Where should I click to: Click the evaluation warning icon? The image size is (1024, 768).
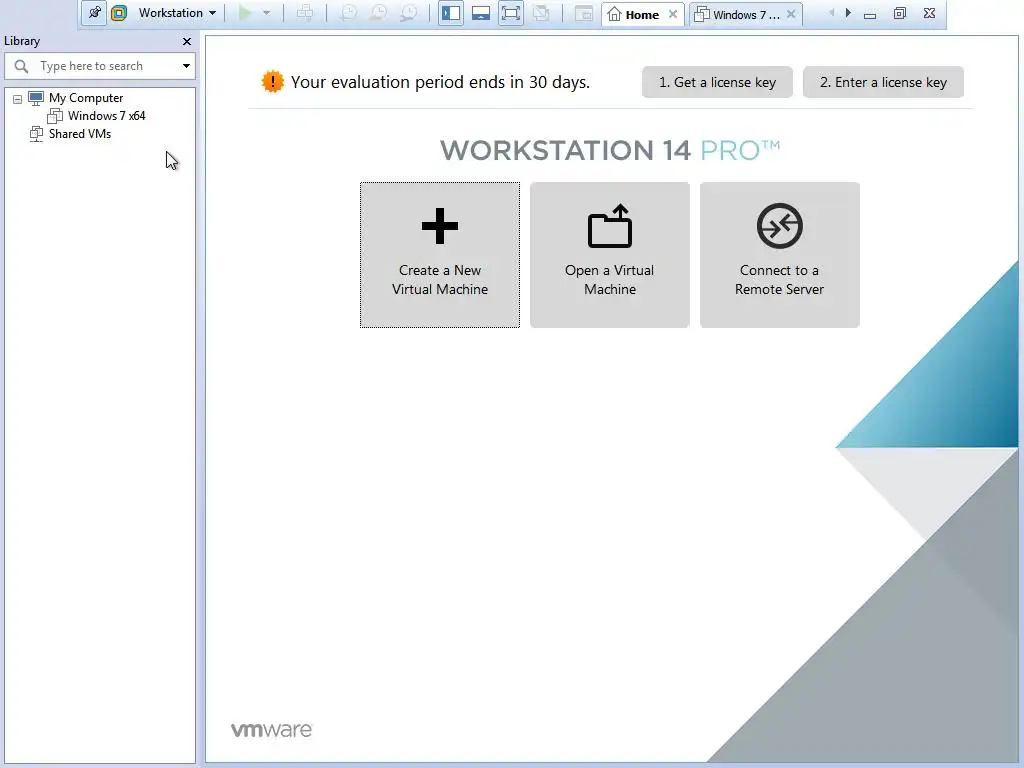[x=272, y=82]
